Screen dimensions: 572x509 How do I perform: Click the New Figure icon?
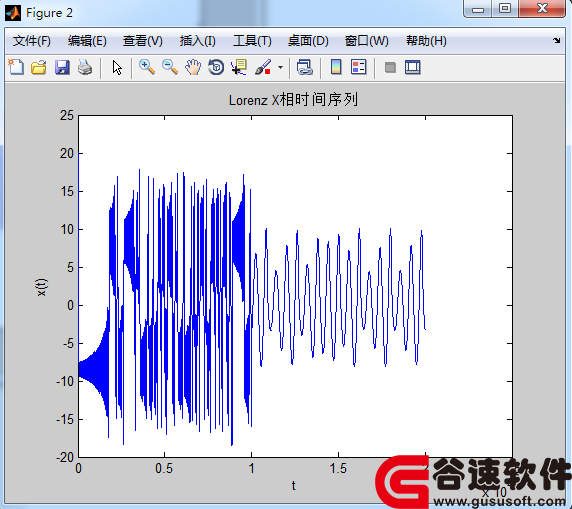coord(16,68)
